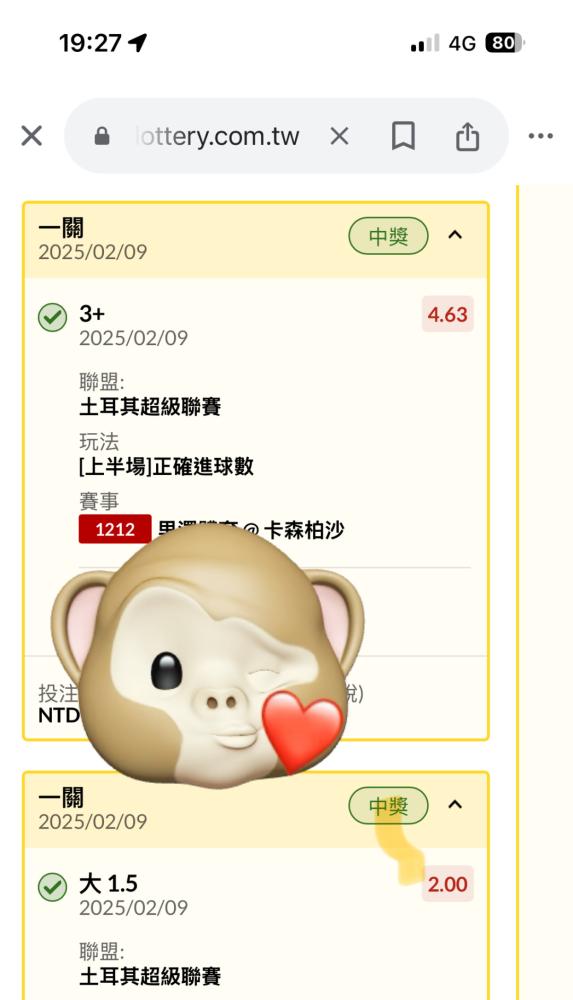Tap the first card's 一關 header title
The width and height of the screenshot is (573, 1000).
coord(61,228)
